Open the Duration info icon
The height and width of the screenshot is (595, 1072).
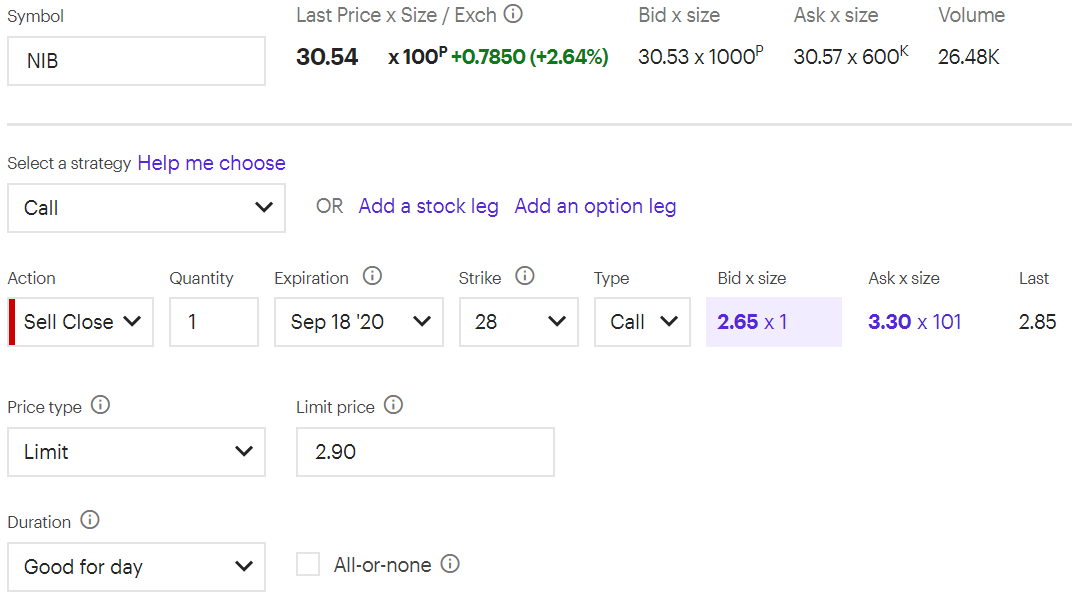[x=90, y=520]
